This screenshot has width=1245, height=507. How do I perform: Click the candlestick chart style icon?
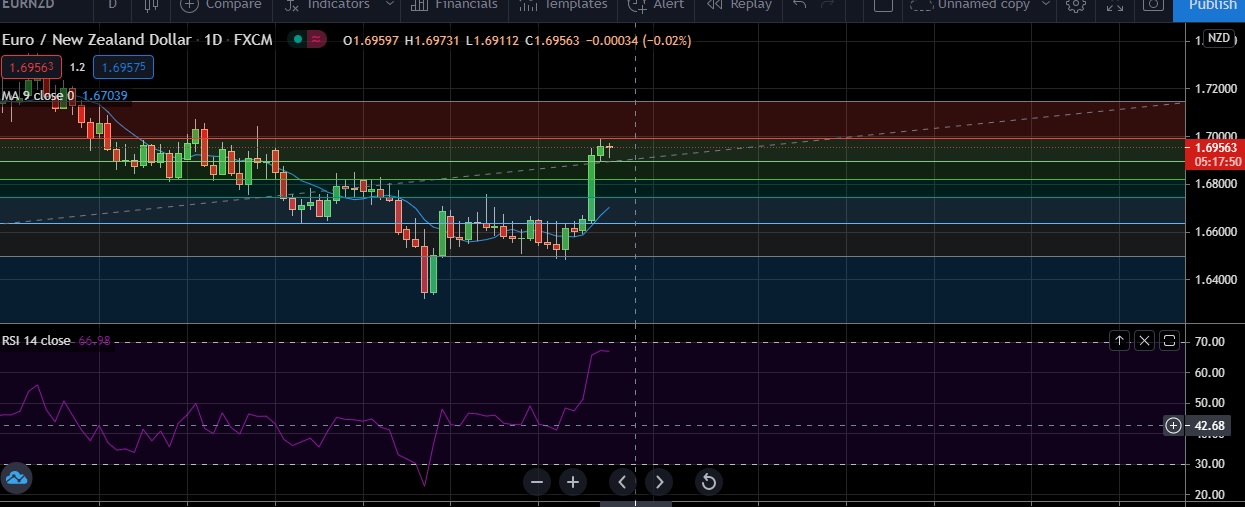(151, 5)
